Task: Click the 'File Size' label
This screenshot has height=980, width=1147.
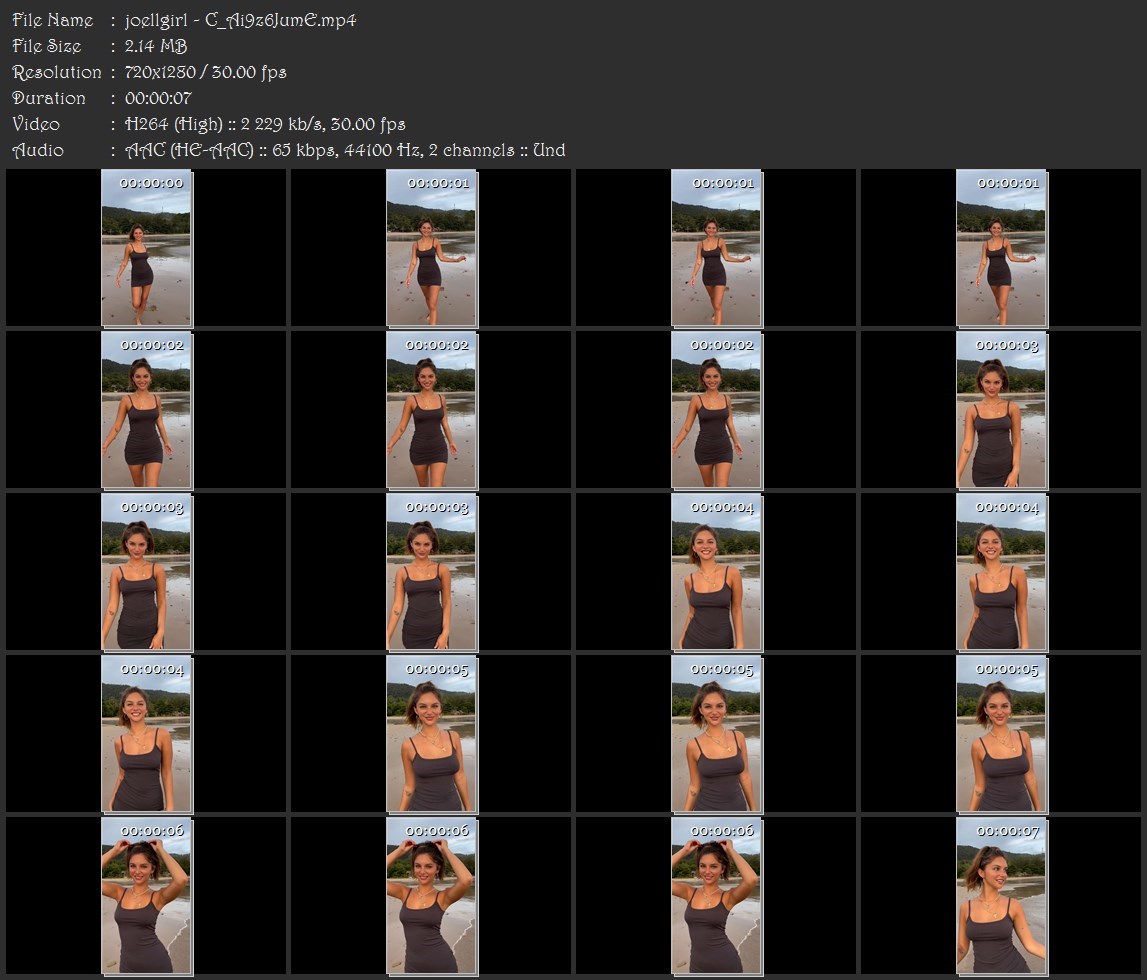Action: [x=47, y=46]
